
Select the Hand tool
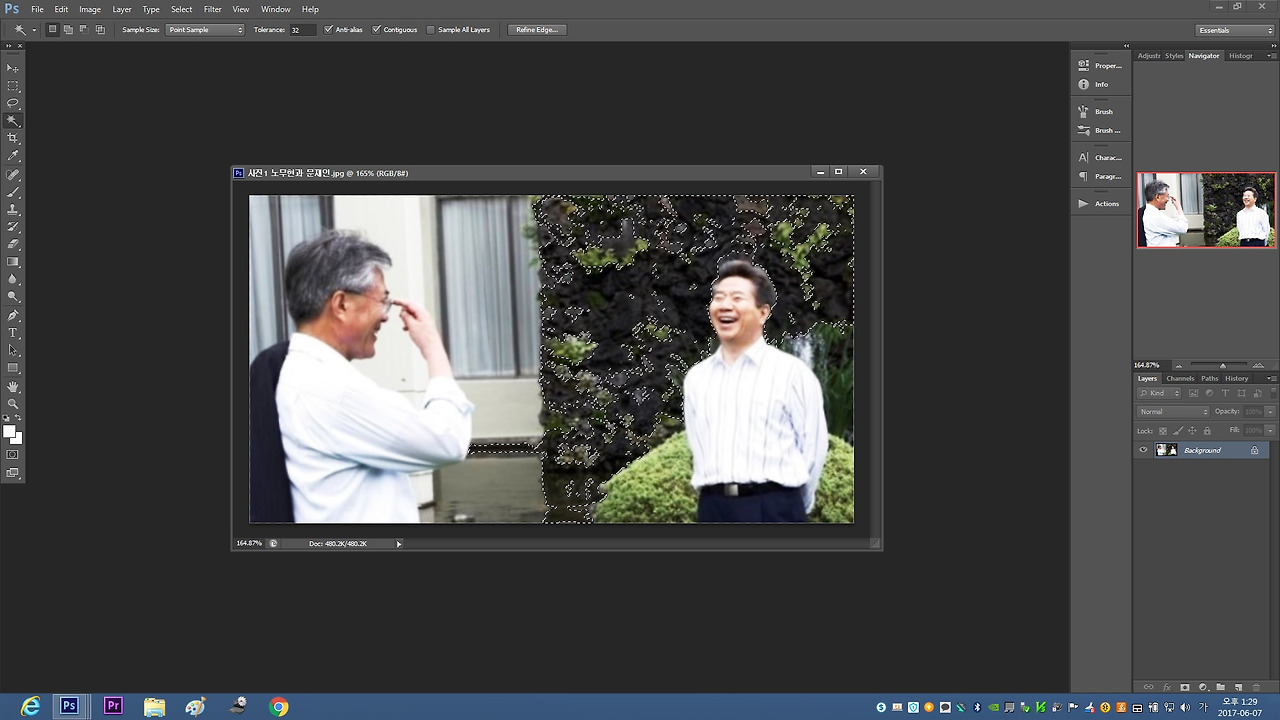click(x=13, y=387)
